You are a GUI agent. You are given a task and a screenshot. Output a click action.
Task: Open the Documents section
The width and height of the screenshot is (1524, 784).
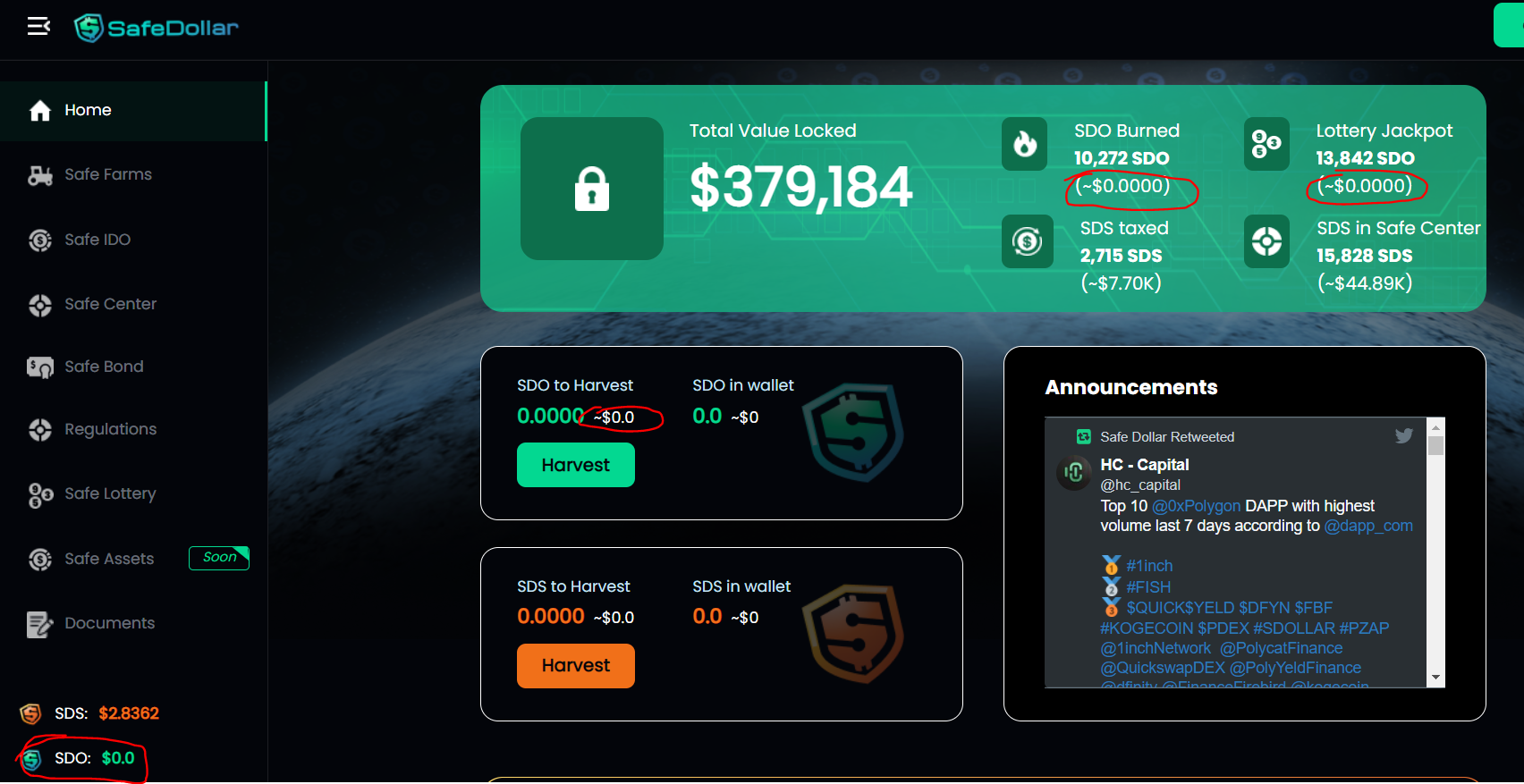(x=109, y=623)
